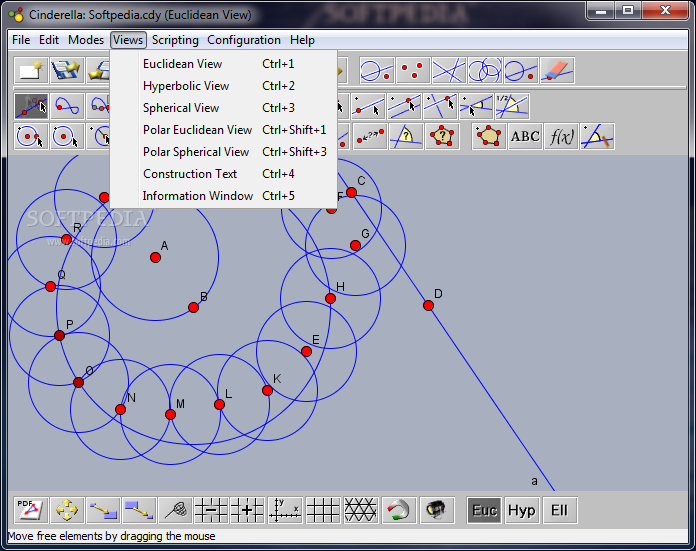This screenshot has height=551, width=696.
Task: Click the Save file floppy icon
Action: 67,71
